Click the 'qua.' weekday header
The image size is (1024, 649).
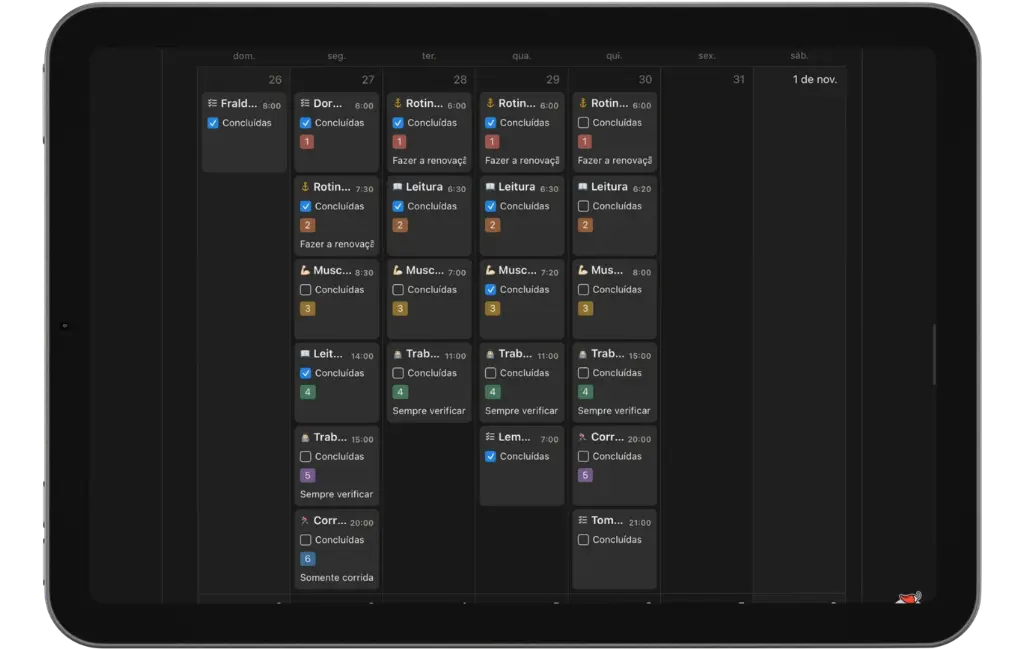click(x=522, y=56)
